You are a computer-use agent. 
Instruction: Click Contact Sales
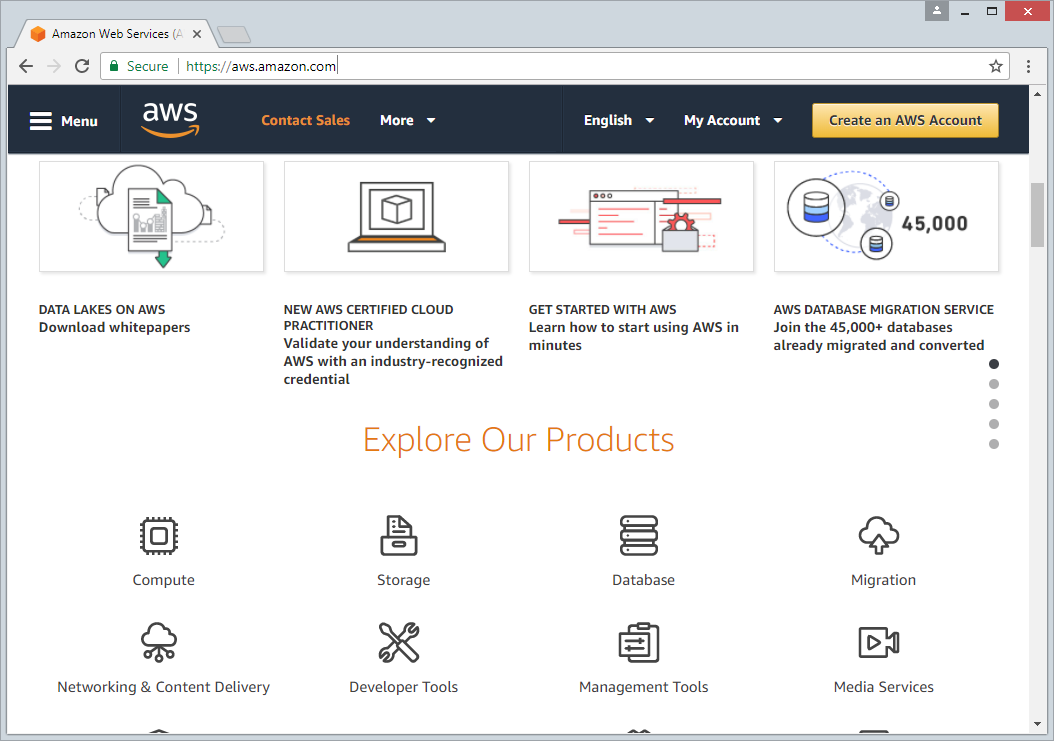click(305, 120)
